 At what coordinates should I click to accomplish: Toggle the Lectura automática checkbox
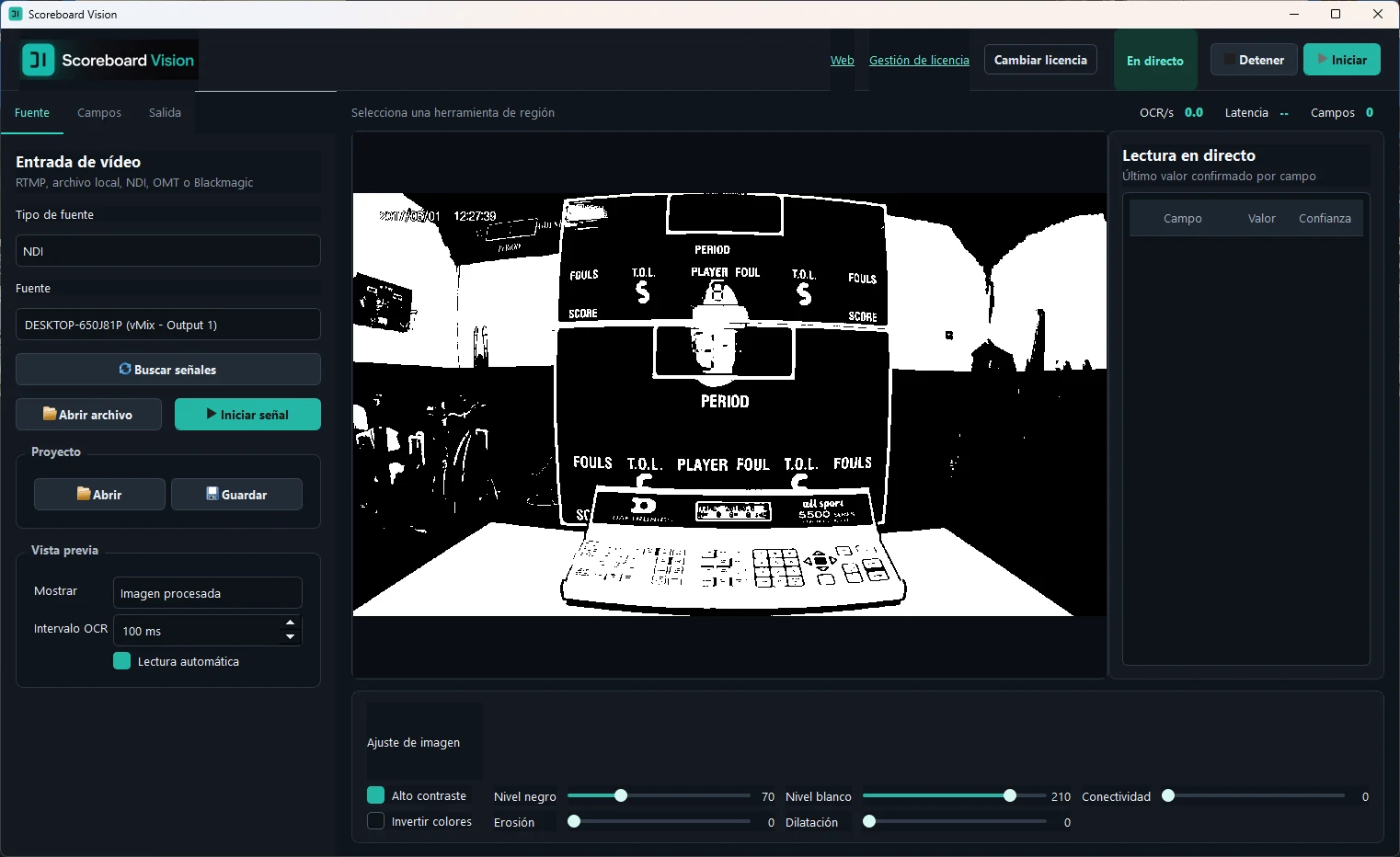click(x=121, y=660)
